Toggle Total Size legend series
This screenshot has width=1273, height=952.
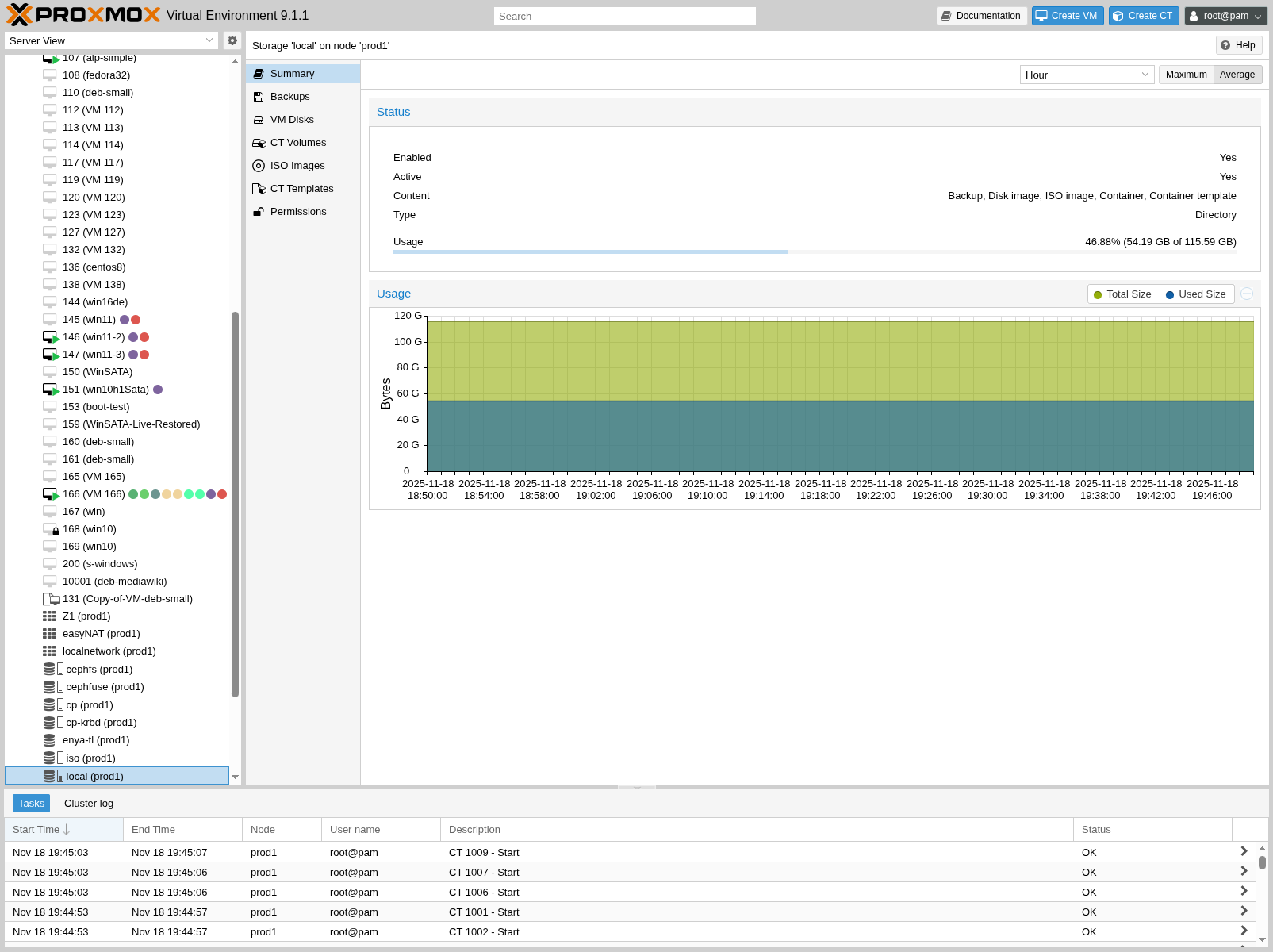coord(1123,294)
